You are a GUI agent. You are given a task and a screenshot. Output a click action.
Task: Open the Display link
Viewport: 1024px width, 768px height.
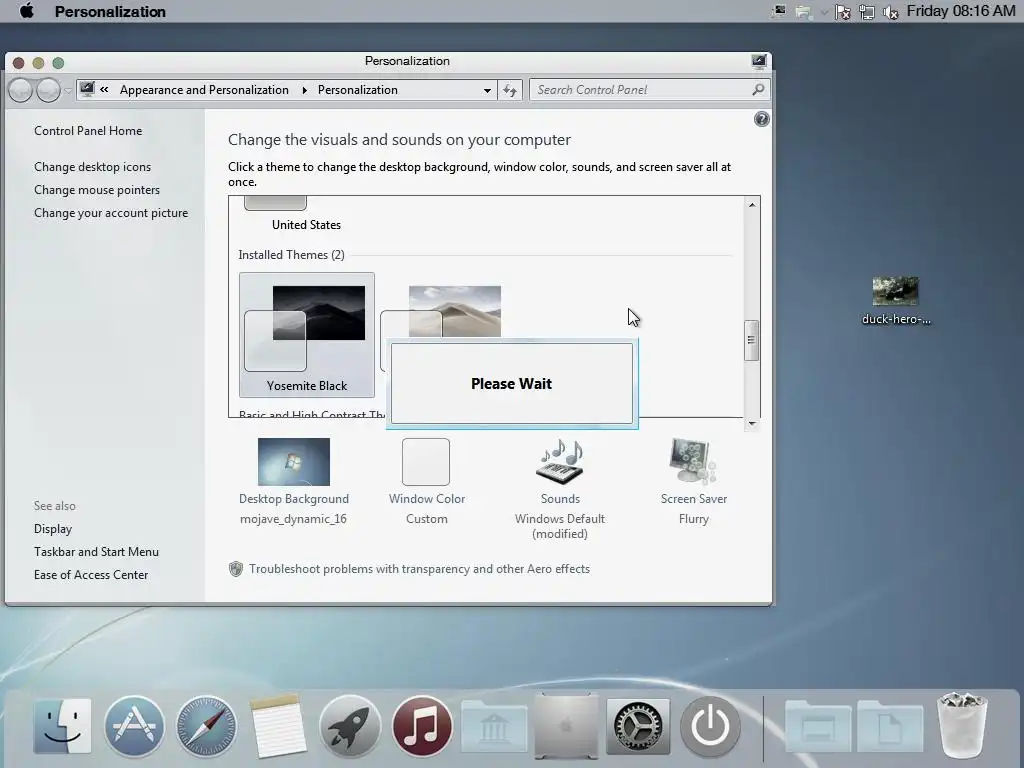53,529
